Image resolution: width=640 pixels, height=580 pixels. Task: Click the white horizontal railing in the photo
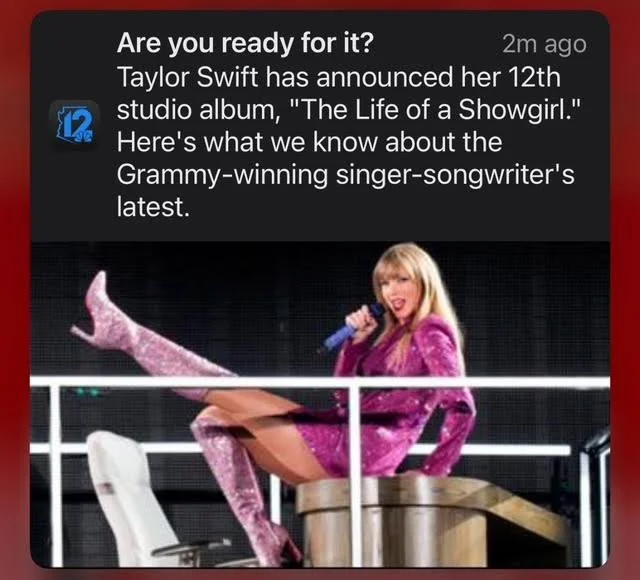coord(320,382)
